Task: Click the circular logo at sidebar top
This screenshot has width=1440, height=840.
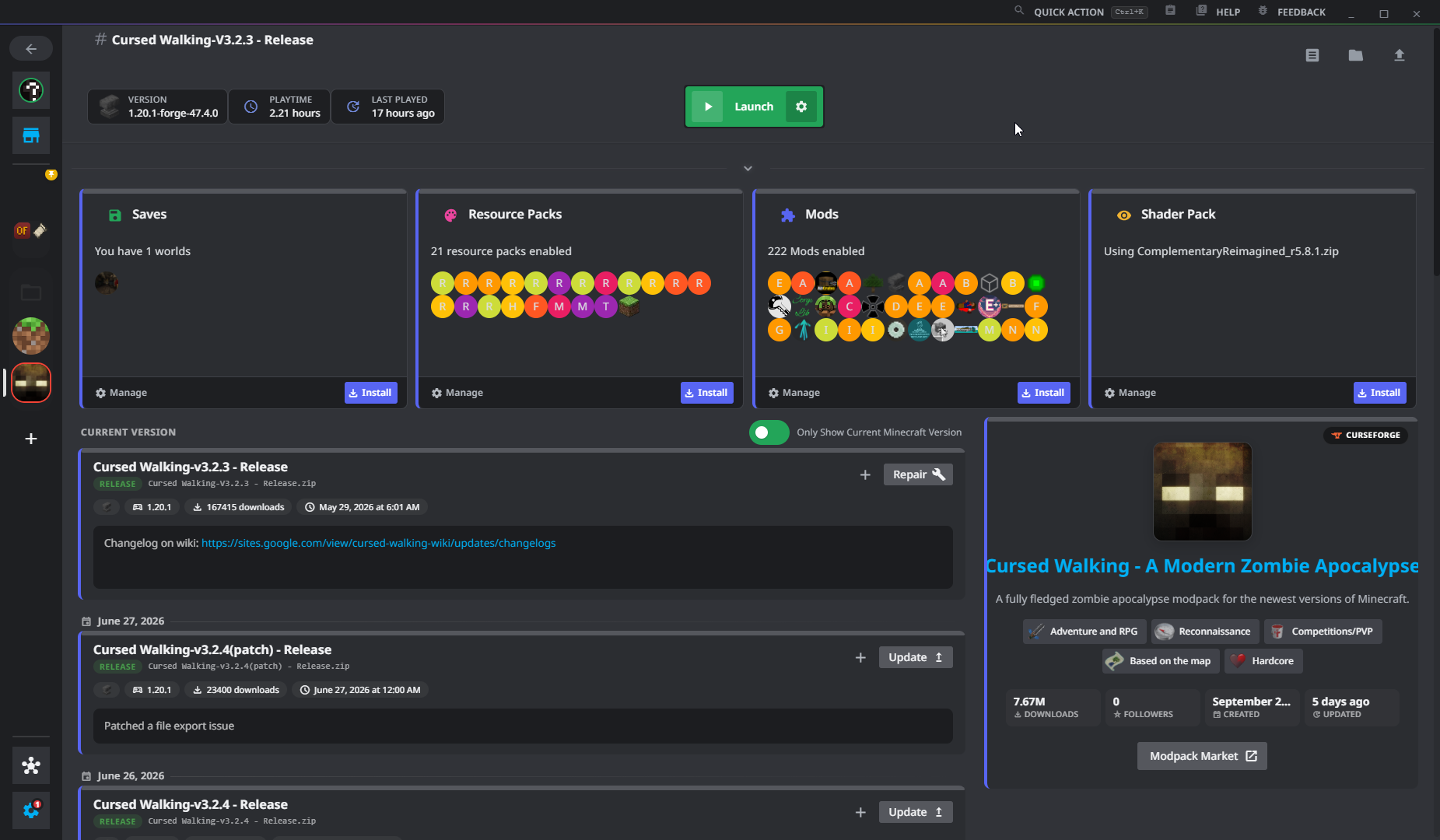Action: tap(31, 91)
